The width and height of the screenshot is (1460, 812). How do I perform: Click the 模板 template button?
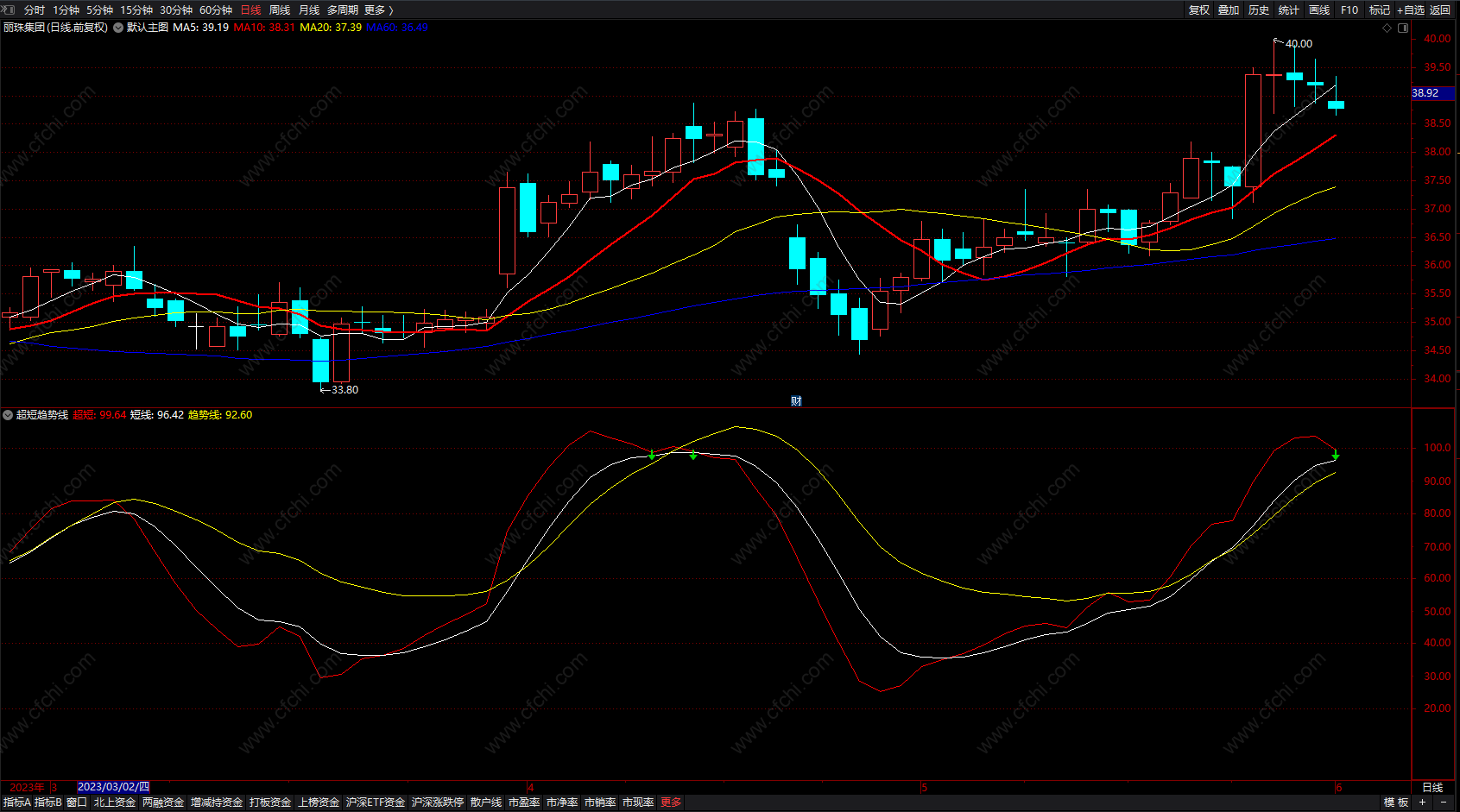1396,803
